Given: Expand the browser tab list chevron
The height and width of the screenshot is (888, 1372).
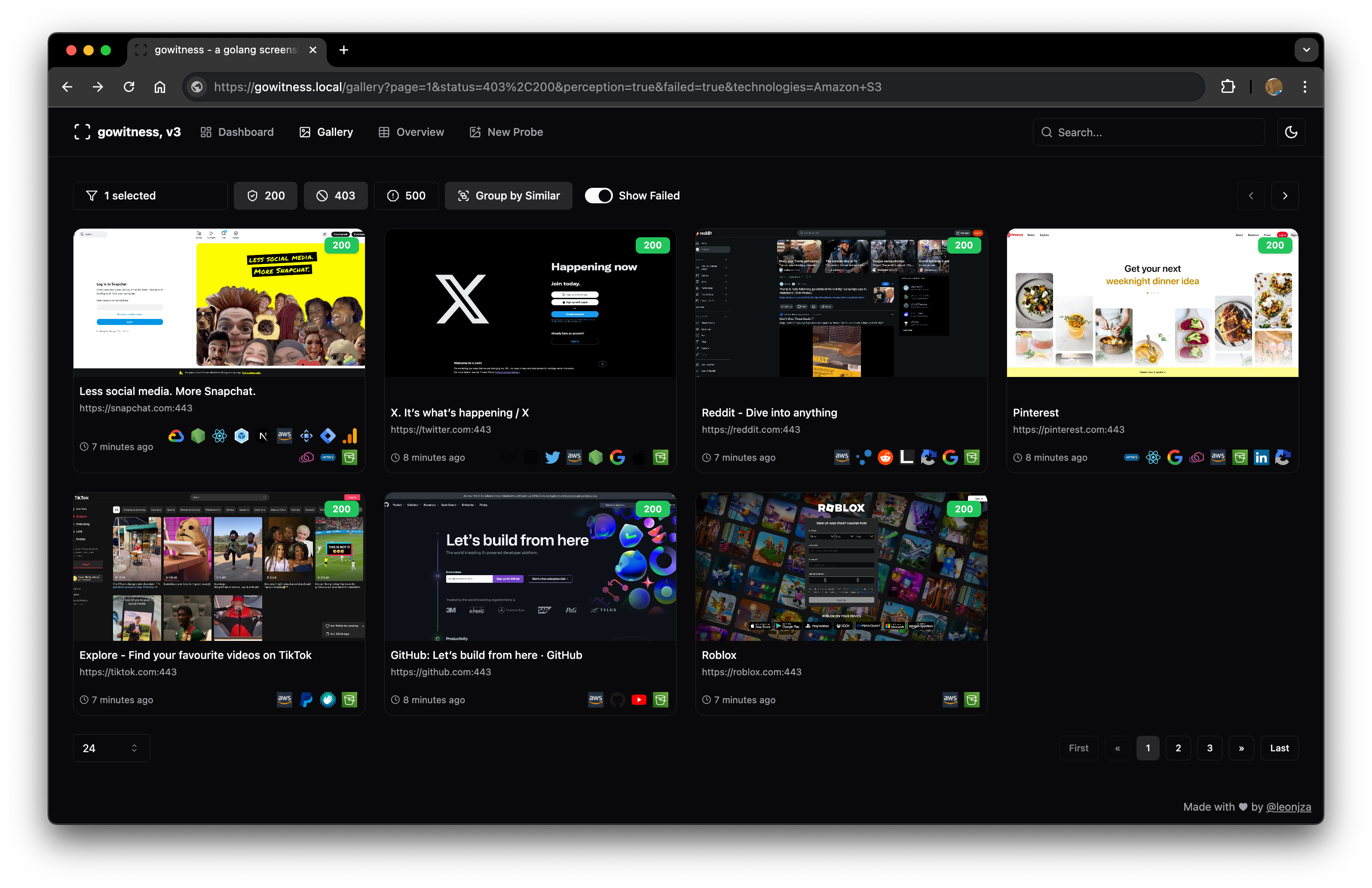Looking at the screenshot, I should (1306, 50).
